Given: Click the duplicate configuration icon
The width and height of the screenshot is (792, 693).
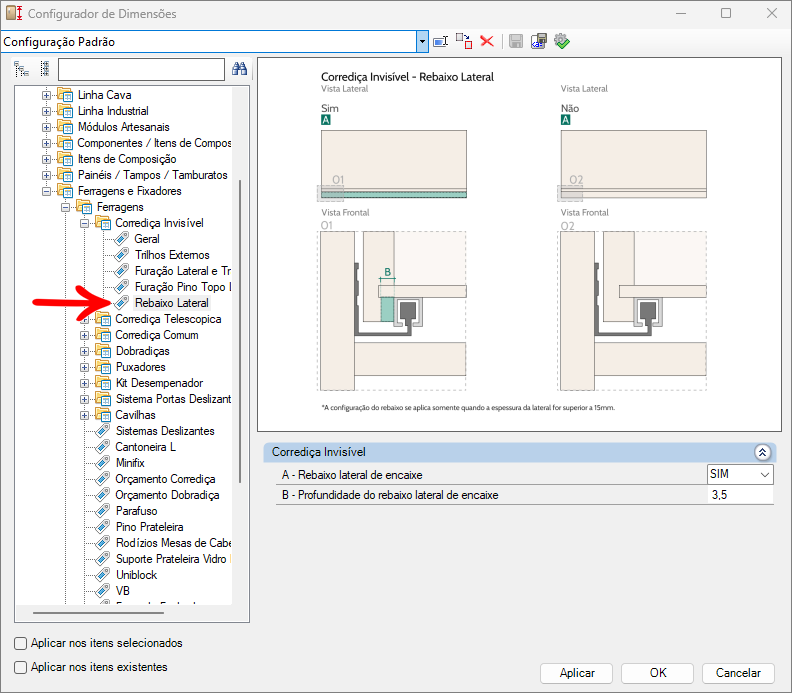Looking at the screenshot, I should point(464,41).
